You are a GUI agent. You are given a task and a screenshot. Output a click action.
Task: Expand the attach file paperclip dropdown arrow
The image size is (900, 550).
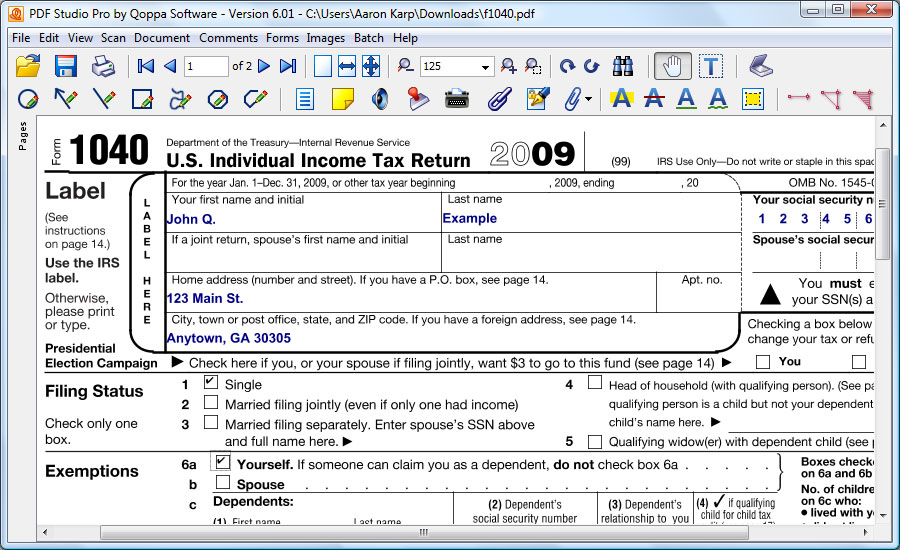(x=588, y=99)
